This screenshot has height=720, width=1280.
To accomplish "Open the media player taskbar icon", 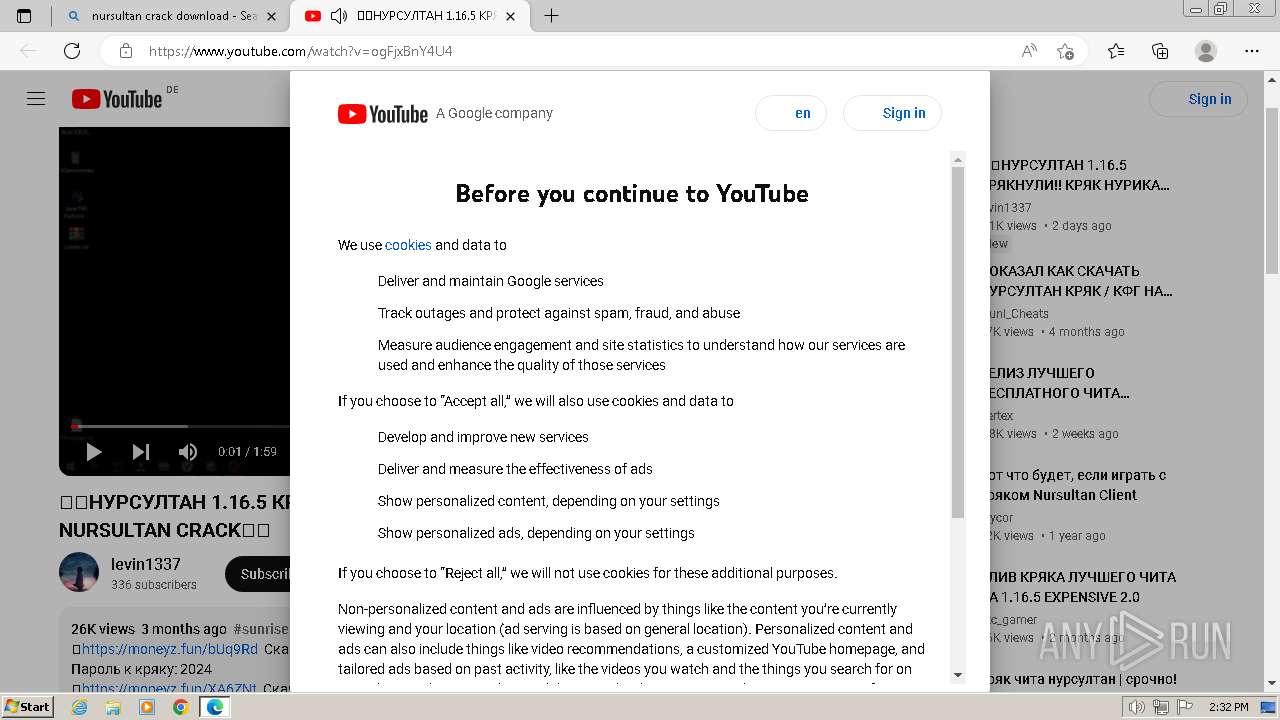I will [x=147, y=707].
